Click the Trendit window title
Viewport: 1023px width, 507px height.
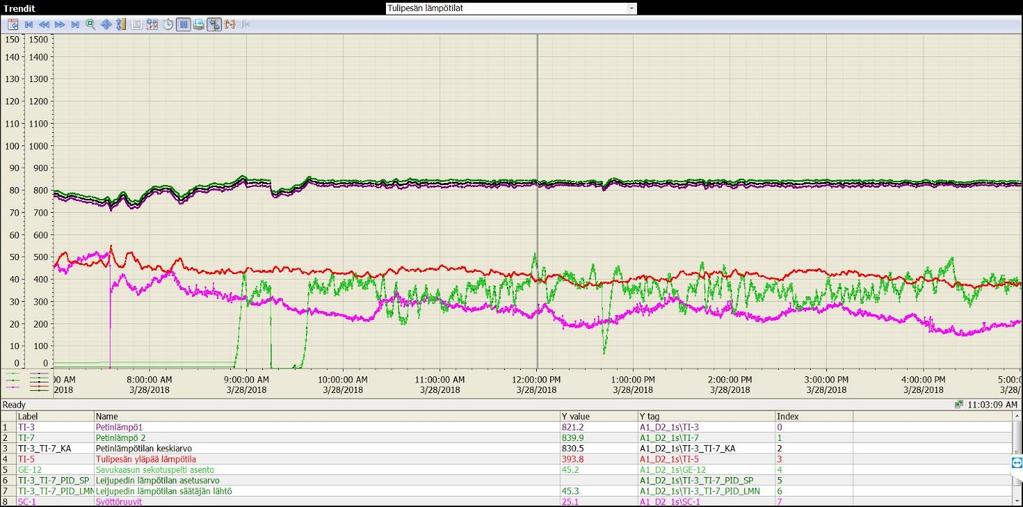tap(20, 8)
